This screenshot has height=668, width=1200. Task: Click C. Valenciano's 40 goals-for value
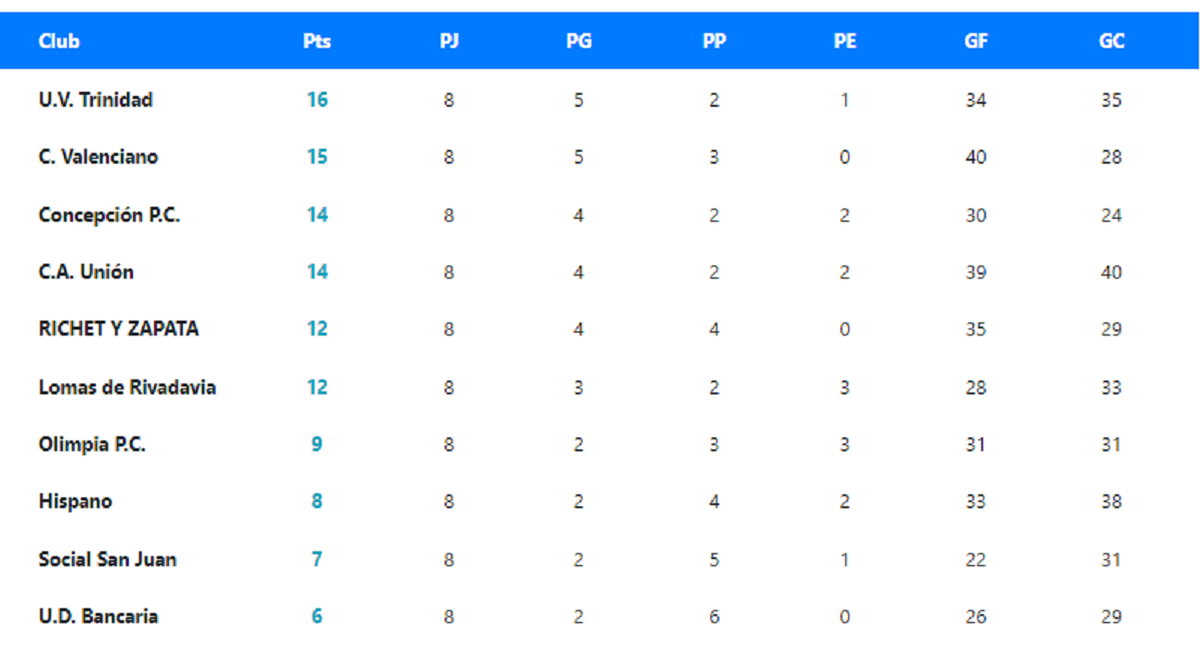point(976,157)
